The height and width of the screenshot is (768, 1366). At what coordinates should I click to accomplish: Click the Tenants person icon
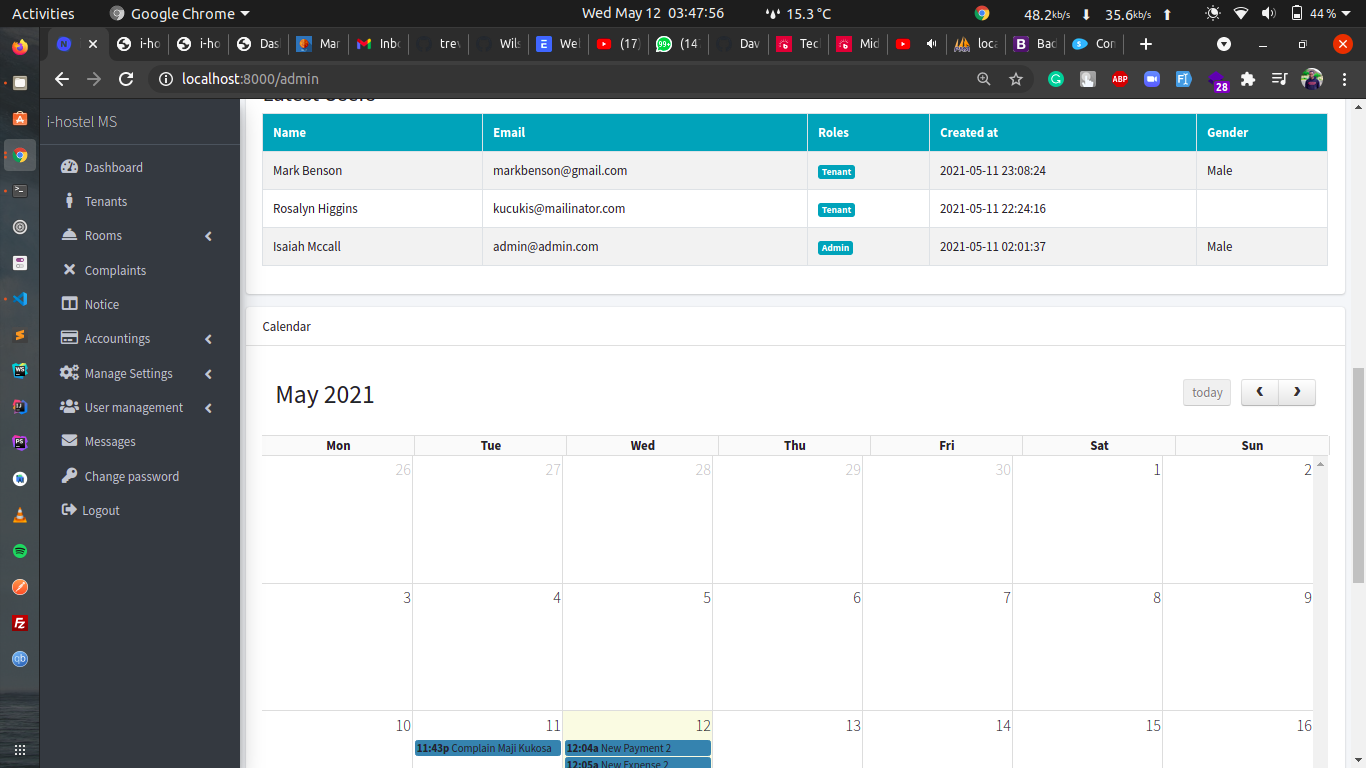click(x=69, y=201)
